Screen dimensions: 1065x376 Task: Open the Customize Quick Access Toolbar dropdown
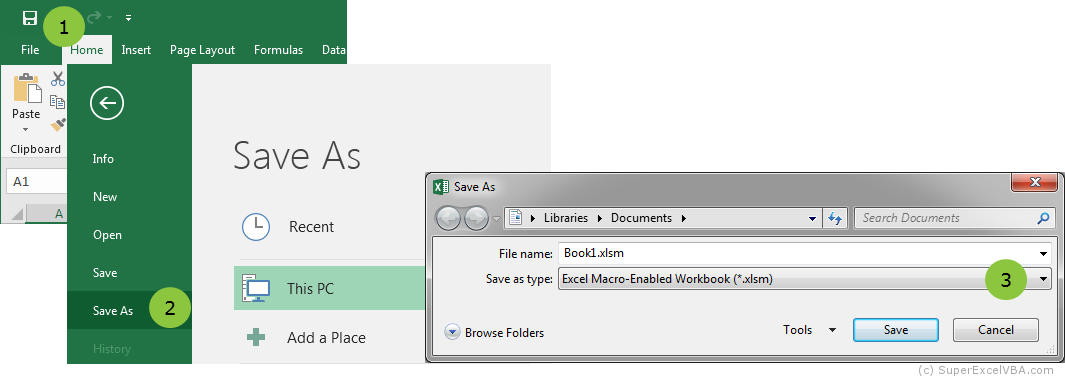128,18
